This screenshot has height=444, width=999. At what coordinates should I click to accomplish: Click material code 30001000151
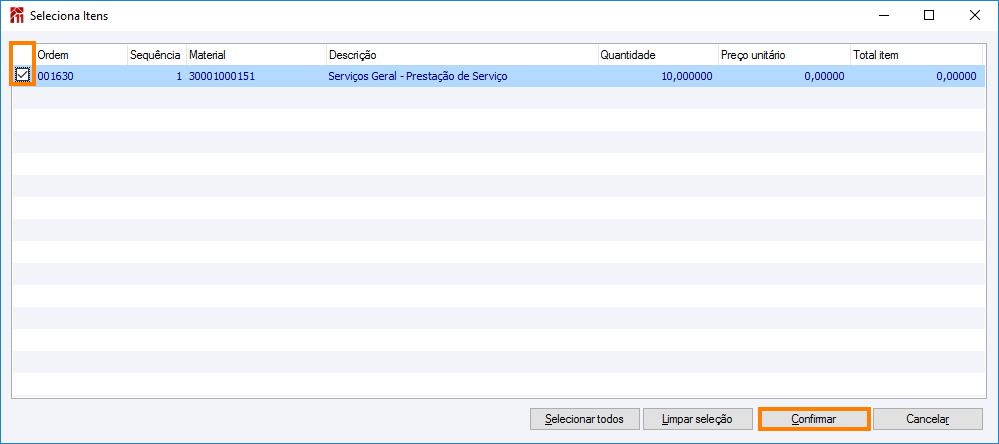[x=221, y=76]
